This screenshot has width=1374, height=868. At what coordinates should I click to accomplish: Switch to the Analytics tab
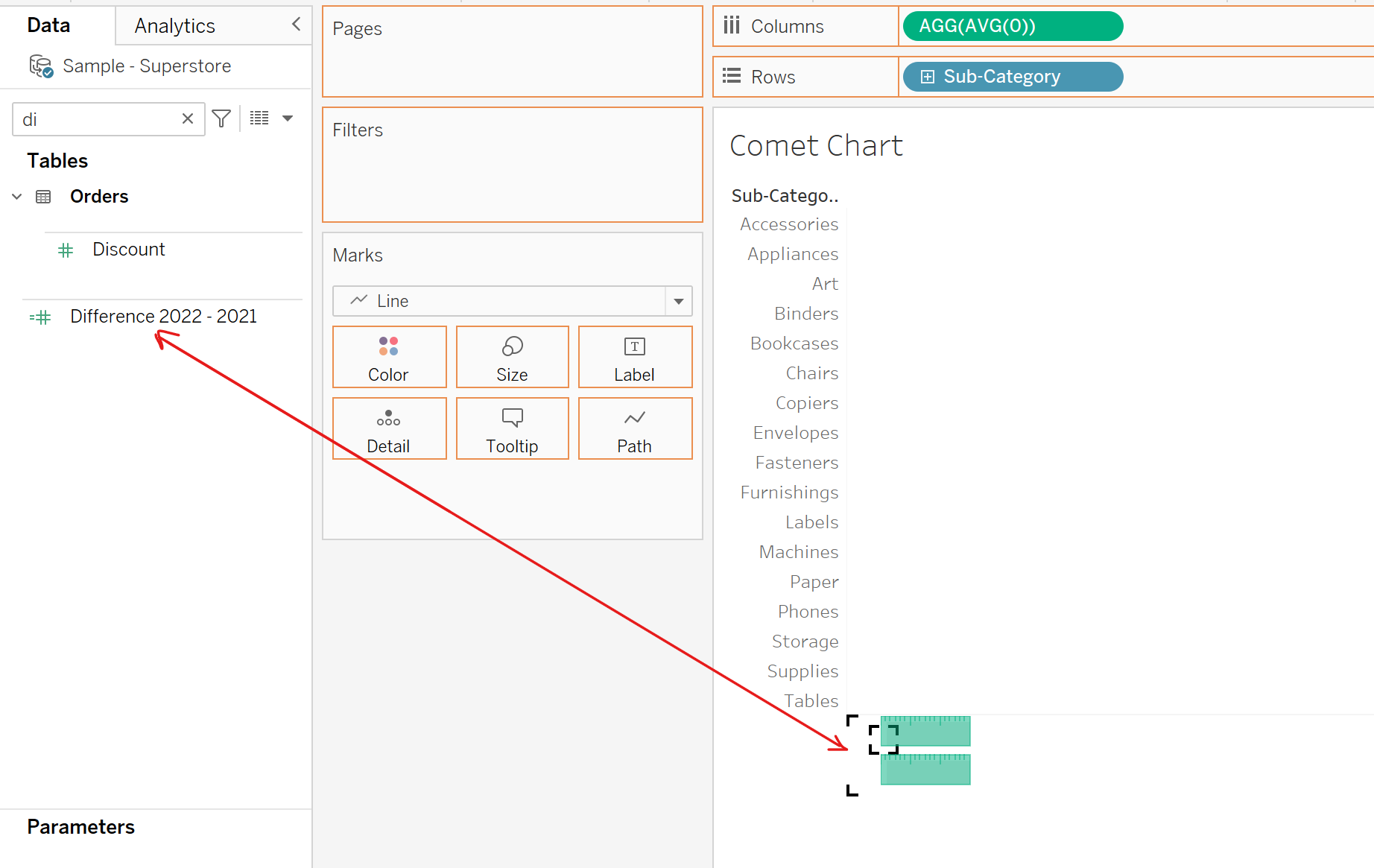click(x=175, y=26)
